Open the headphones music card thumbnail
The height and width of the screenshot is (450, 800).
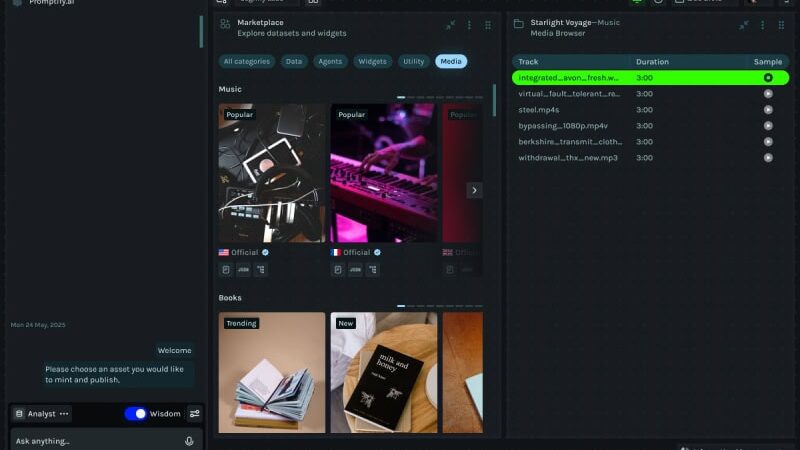coord(272,173)
